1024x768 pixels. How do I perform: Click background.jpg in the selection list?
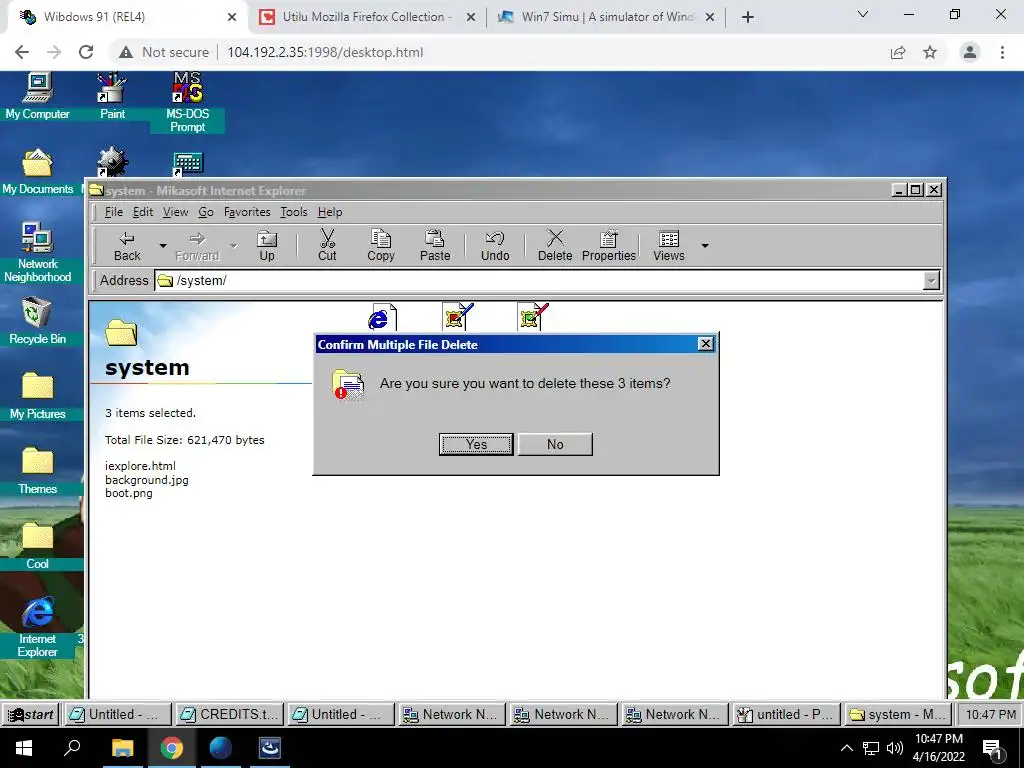coord(147,479)
